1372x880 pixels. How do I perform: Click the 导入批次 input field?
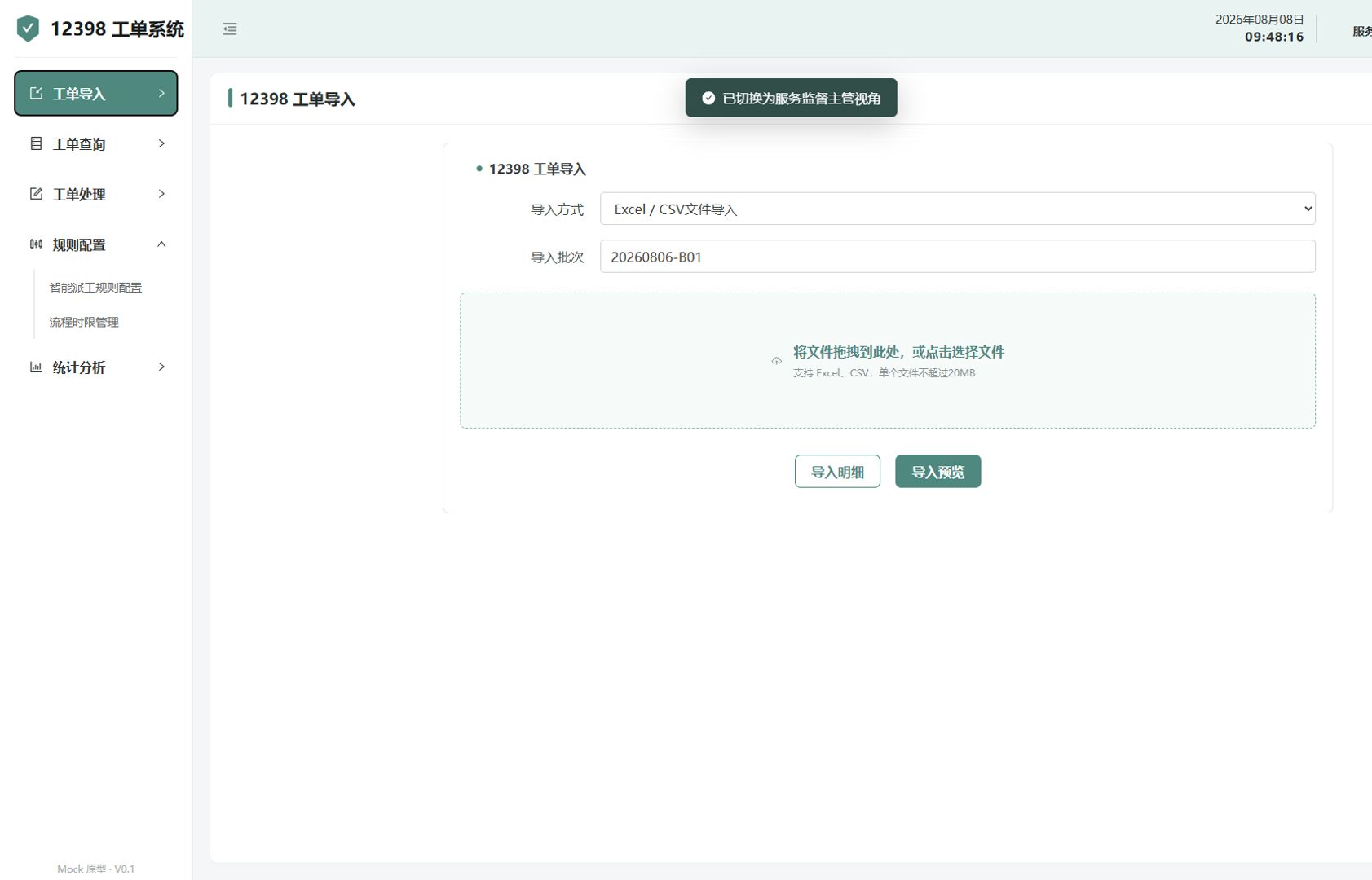(x=957, y=257)
